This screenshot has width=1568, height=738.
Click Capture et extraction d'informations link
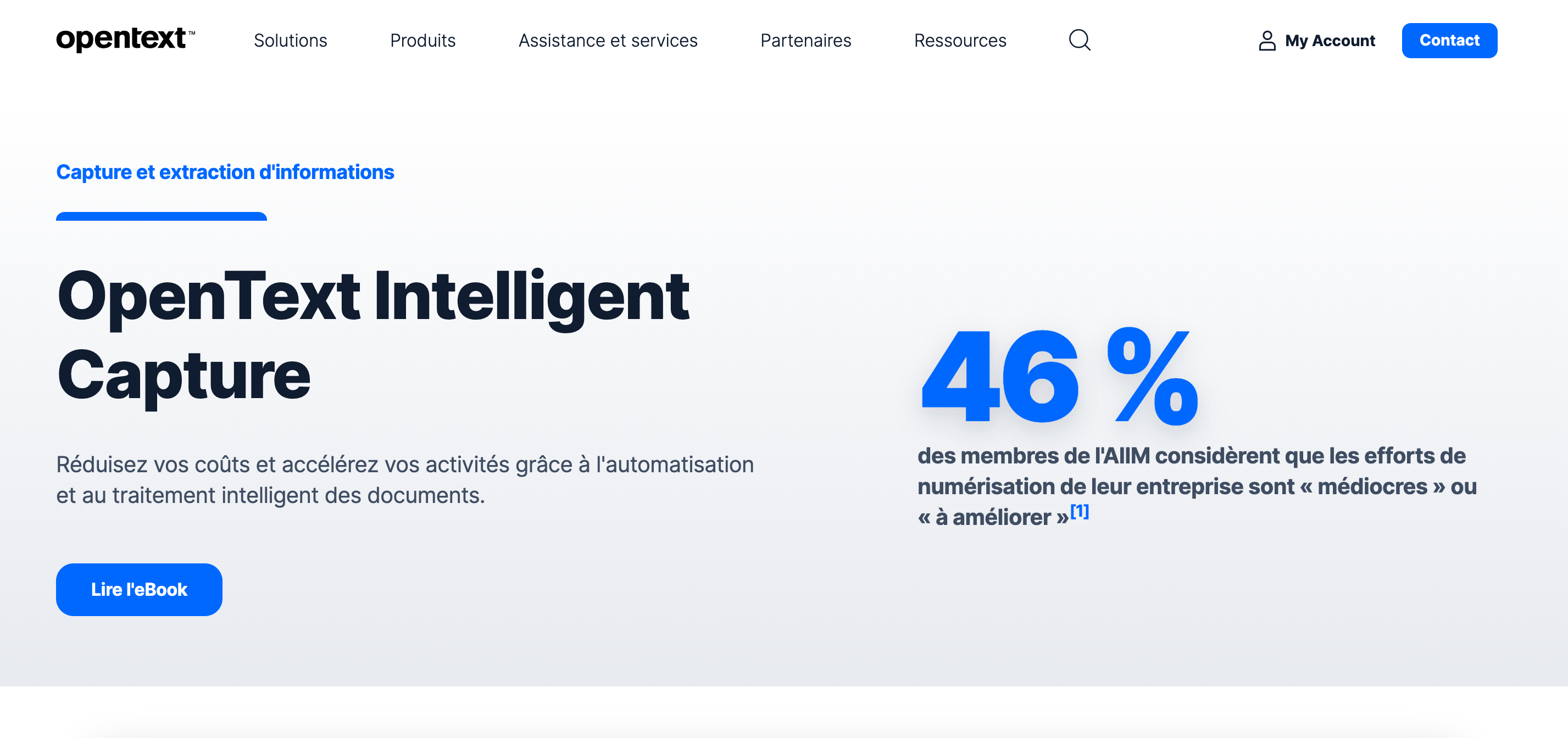point(225,172)
